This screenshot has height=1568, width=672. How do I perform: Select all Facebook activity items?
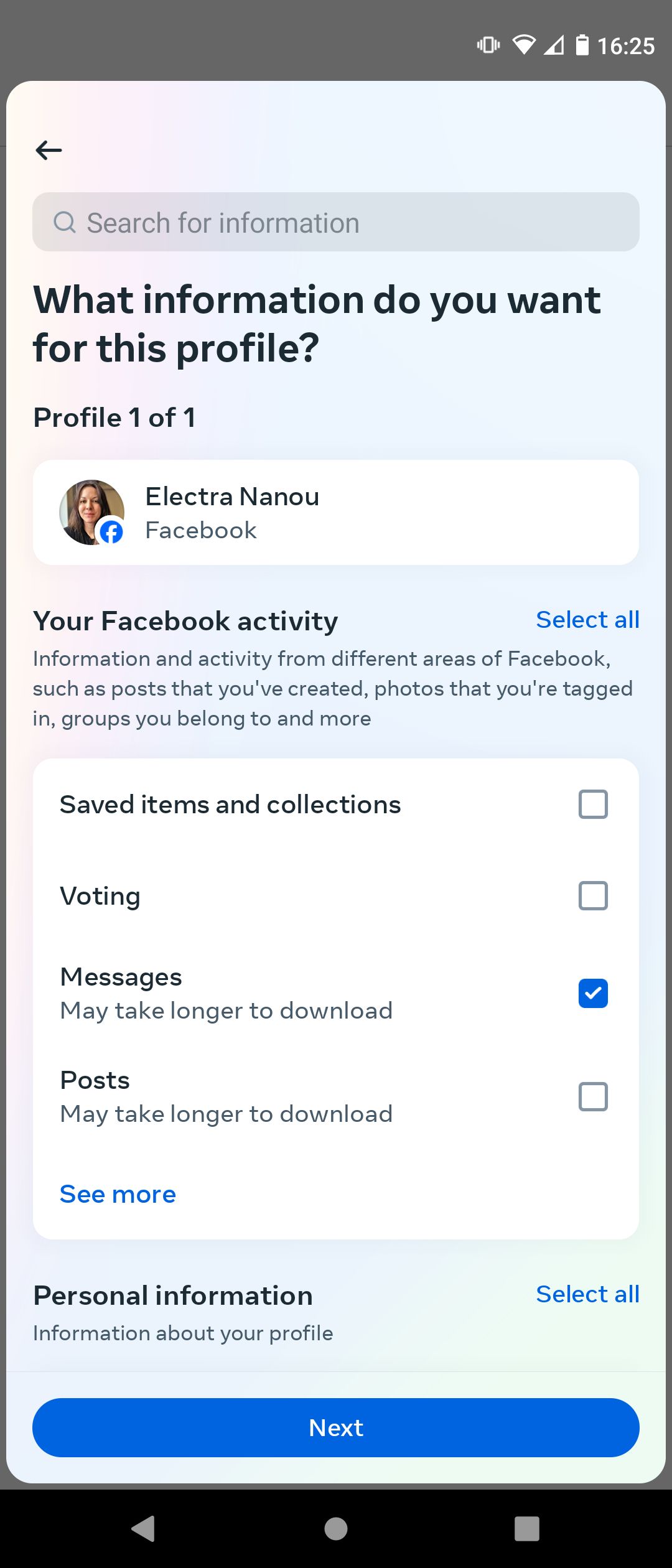click(587, 620)
